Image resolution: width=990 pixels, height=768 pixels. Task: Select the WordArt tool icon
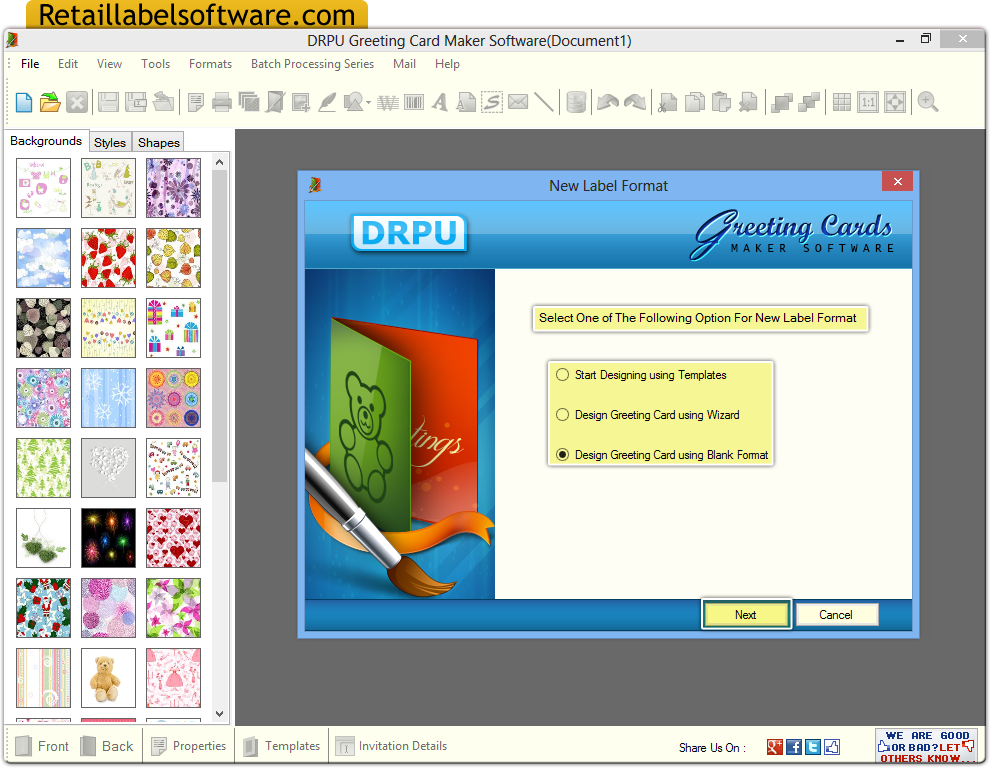[388, 102]
